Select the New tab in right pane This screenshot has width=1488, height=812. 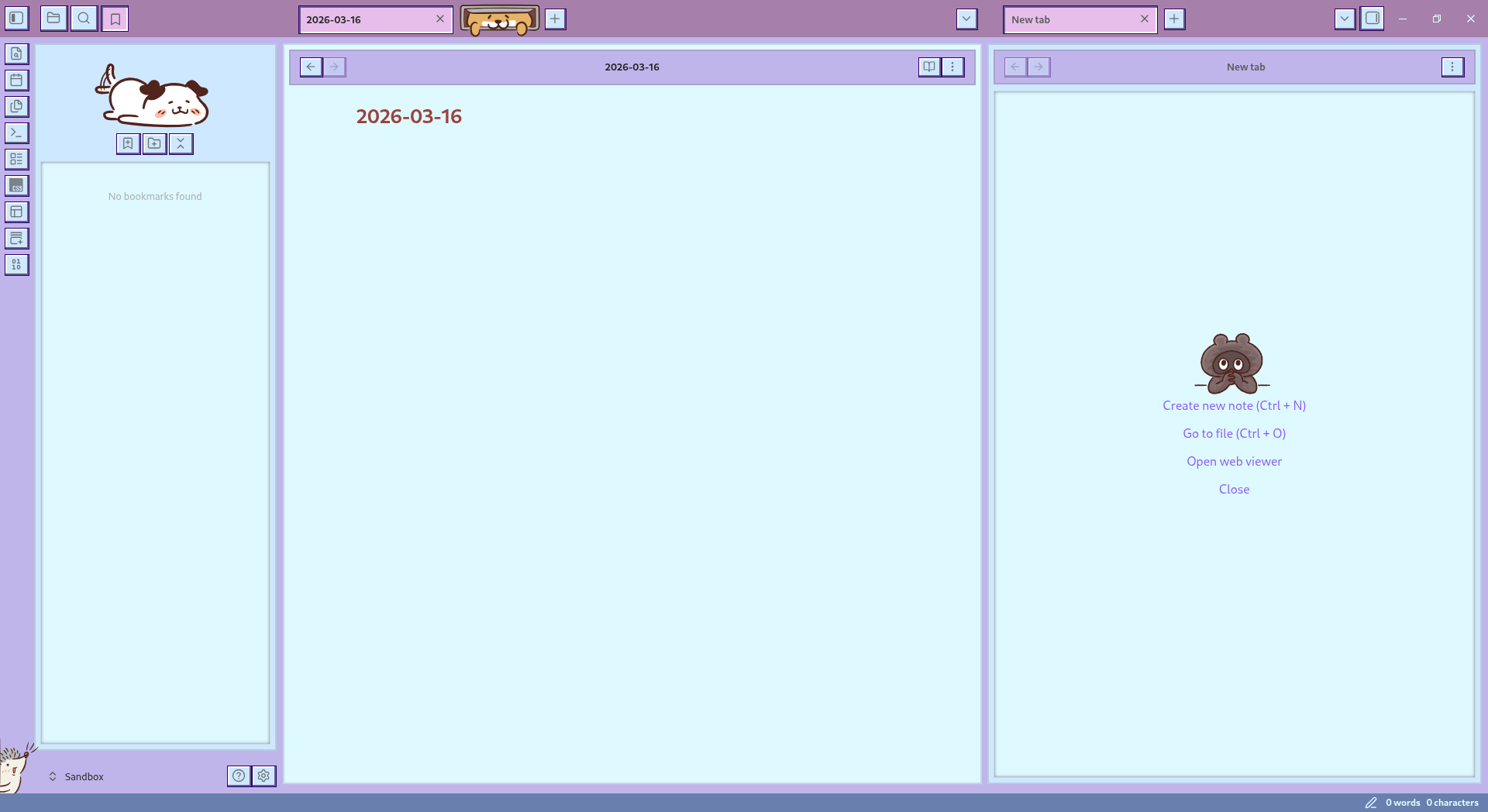point(1069,19)
